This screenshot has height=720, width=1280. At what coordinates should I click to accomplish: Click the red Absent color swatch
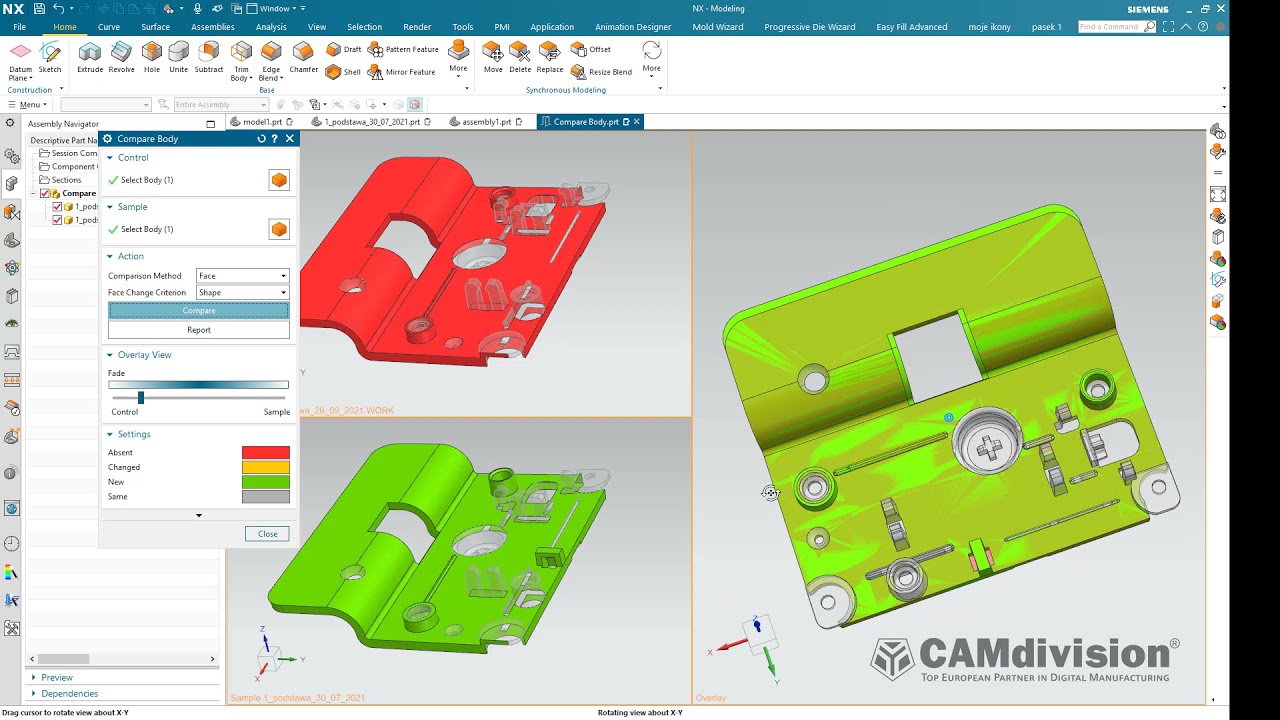click(266, 453)
